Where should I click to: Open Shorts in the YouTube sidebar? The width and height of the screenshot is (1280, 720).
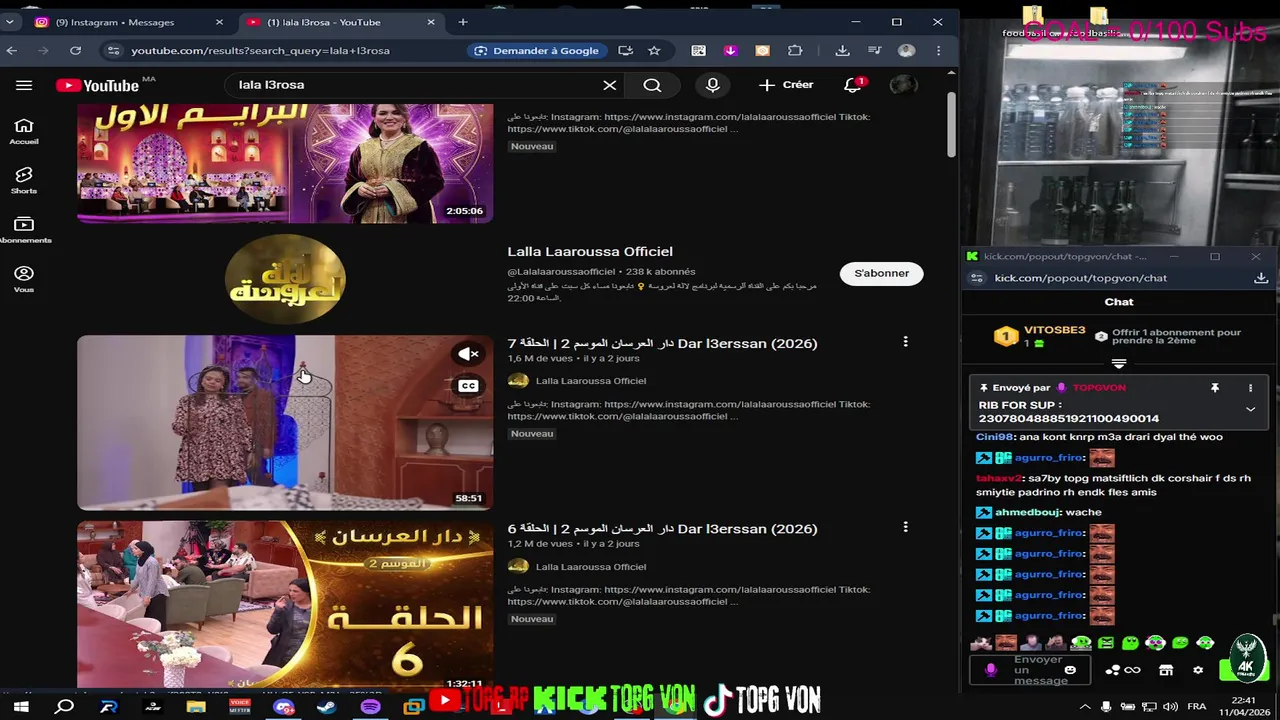click(24, 180)
